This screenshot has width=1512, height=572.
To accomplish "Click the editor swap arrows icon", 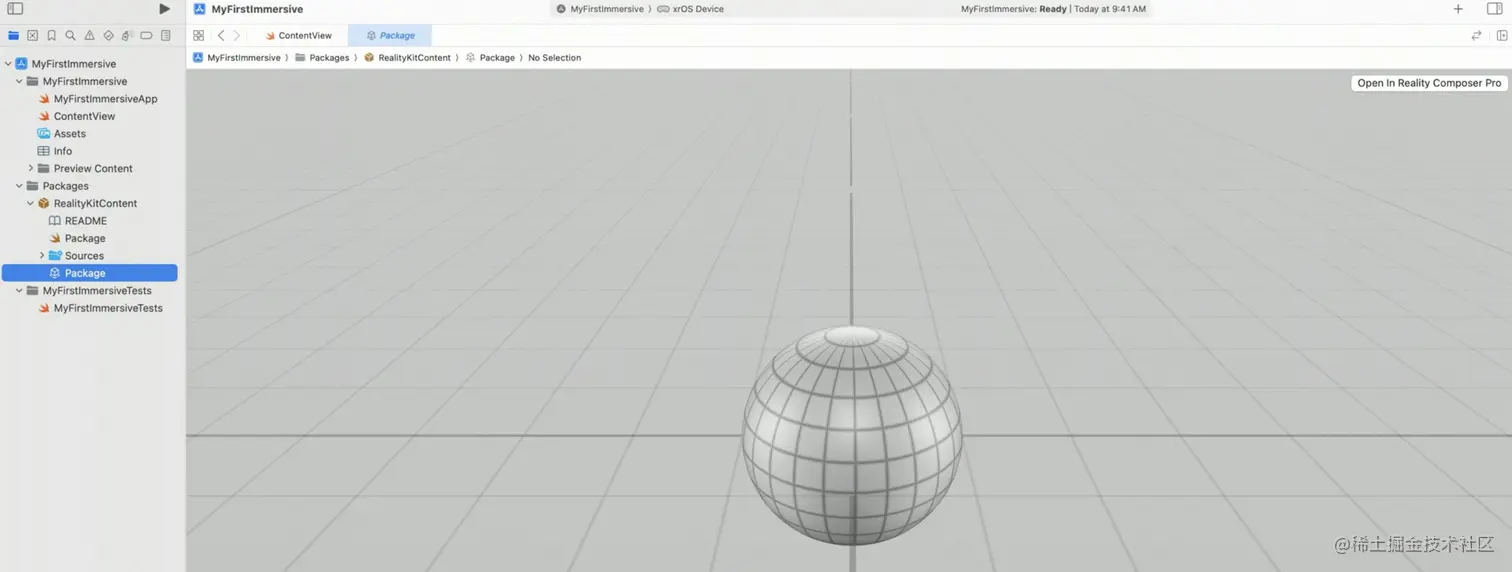I will click(1476, 35).
